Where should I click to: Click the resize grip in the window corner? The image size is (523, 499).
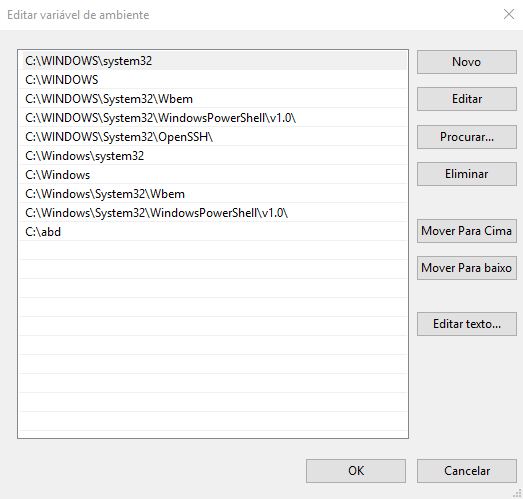click(518, 494)
